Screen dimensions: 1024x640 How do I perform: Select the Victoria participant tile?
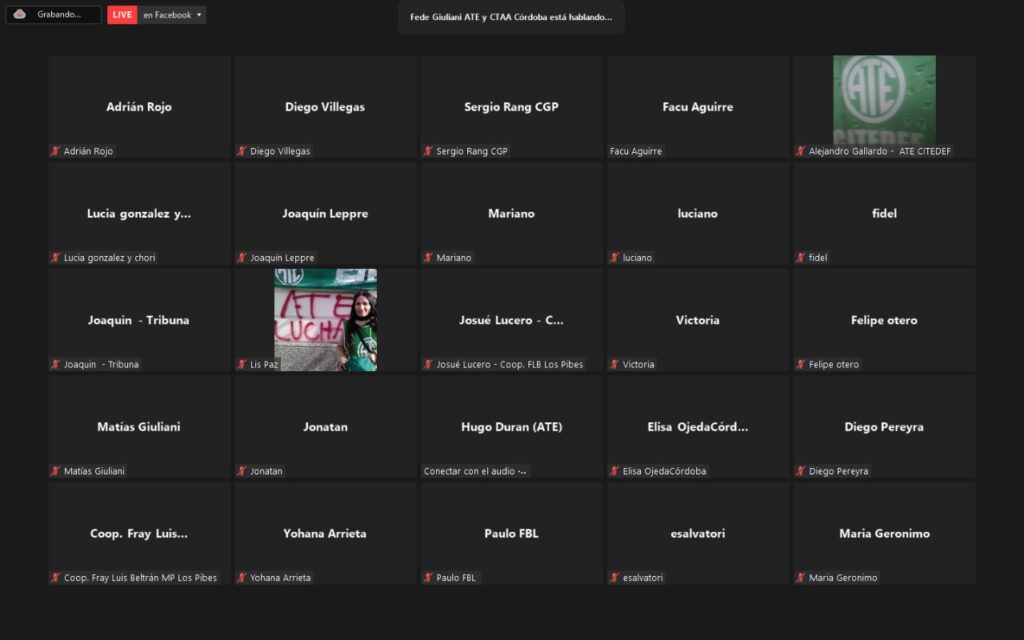click(x=697, y=319)
